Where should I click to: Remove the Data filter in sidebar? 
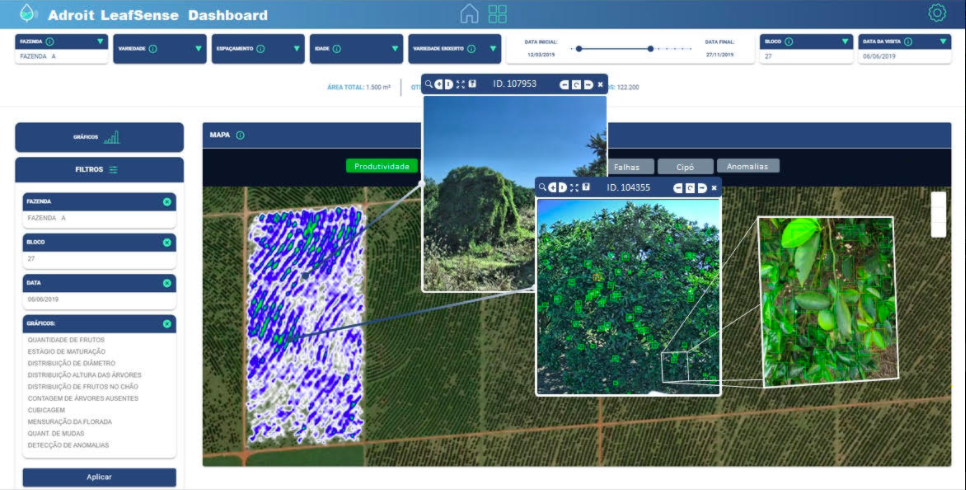pyautogui.click(x=167, y=283)
